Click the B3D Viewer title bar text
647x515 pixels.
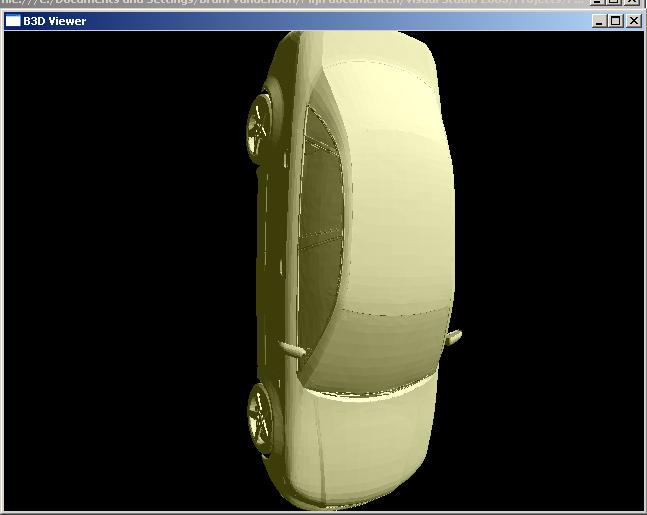click(x=54, y=21)
